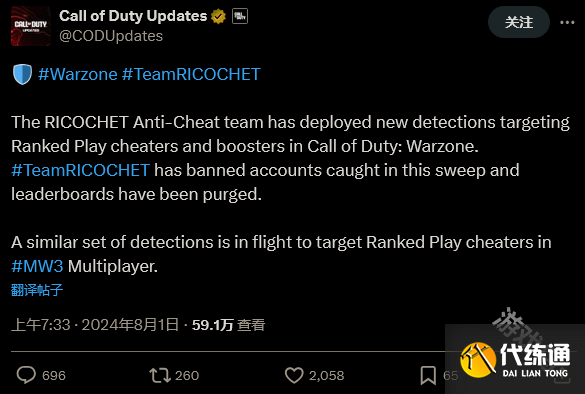585x394 pixels.
Task: Translate the post via 翻译帖子
Action: tap(37, 290)
